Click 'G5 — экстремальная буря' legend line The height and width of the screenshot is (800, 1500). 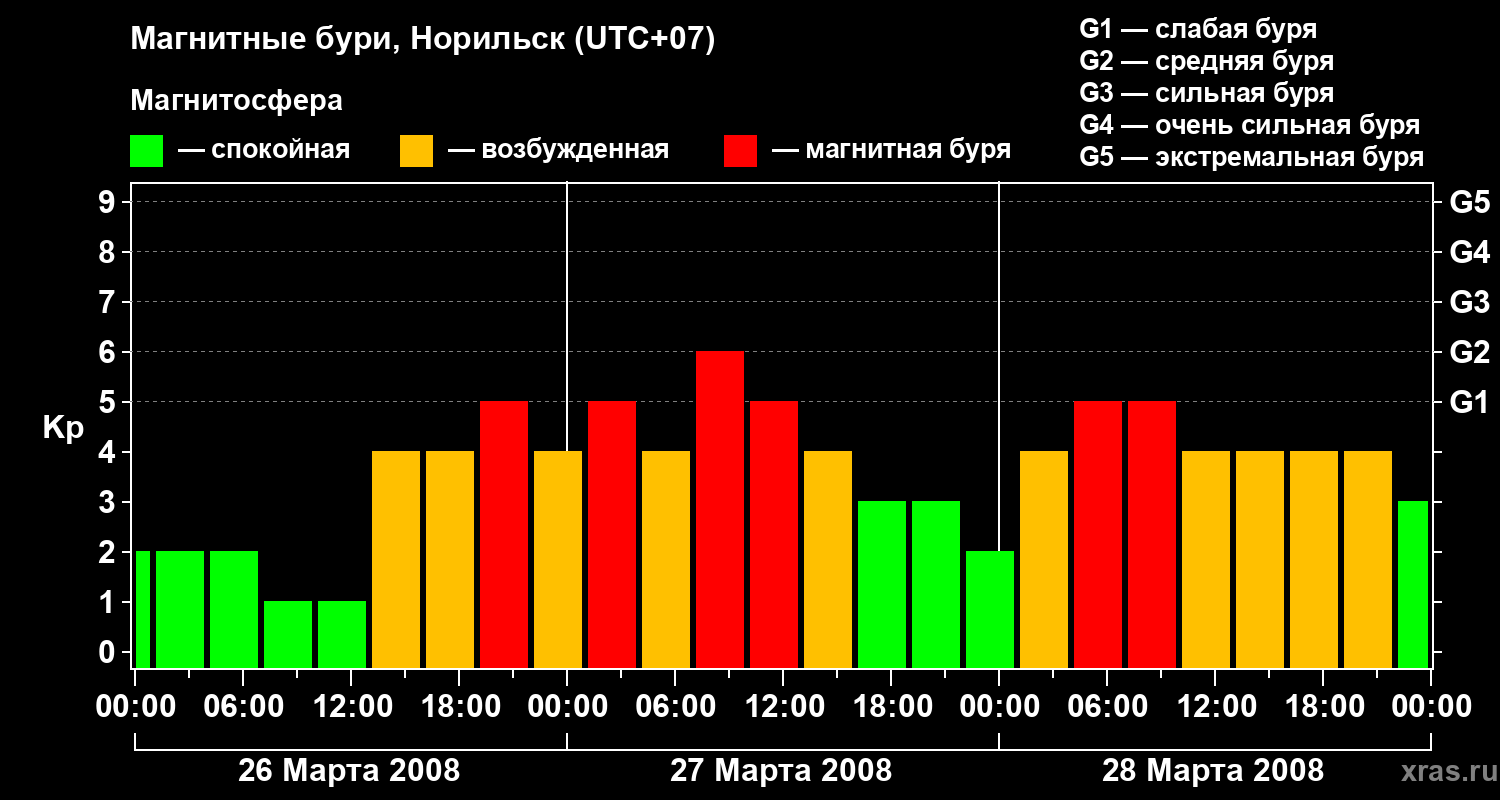point(1252,157)
